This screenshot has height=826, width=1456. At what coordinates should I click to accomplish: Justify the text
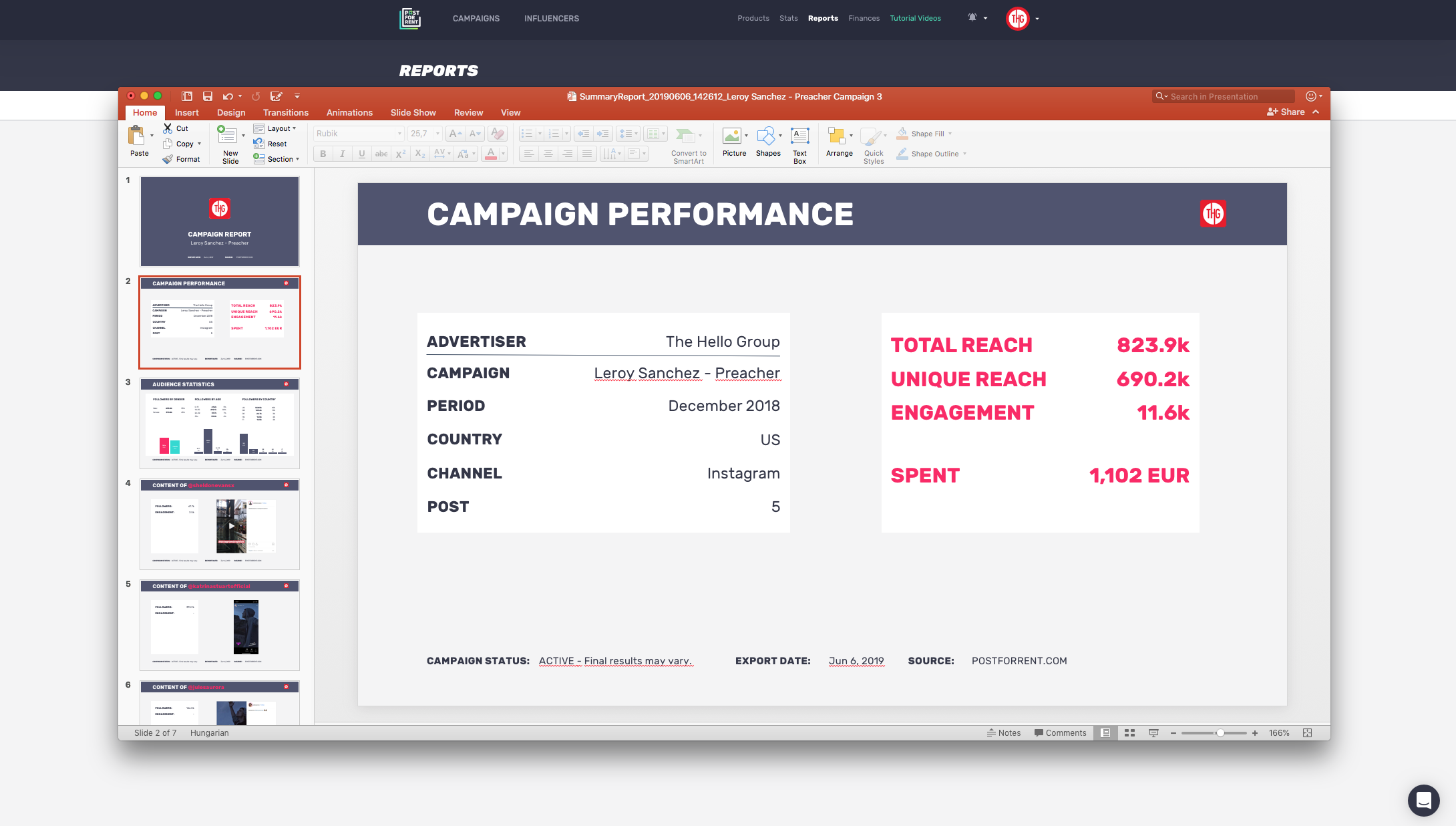click(x=587, y=154)
